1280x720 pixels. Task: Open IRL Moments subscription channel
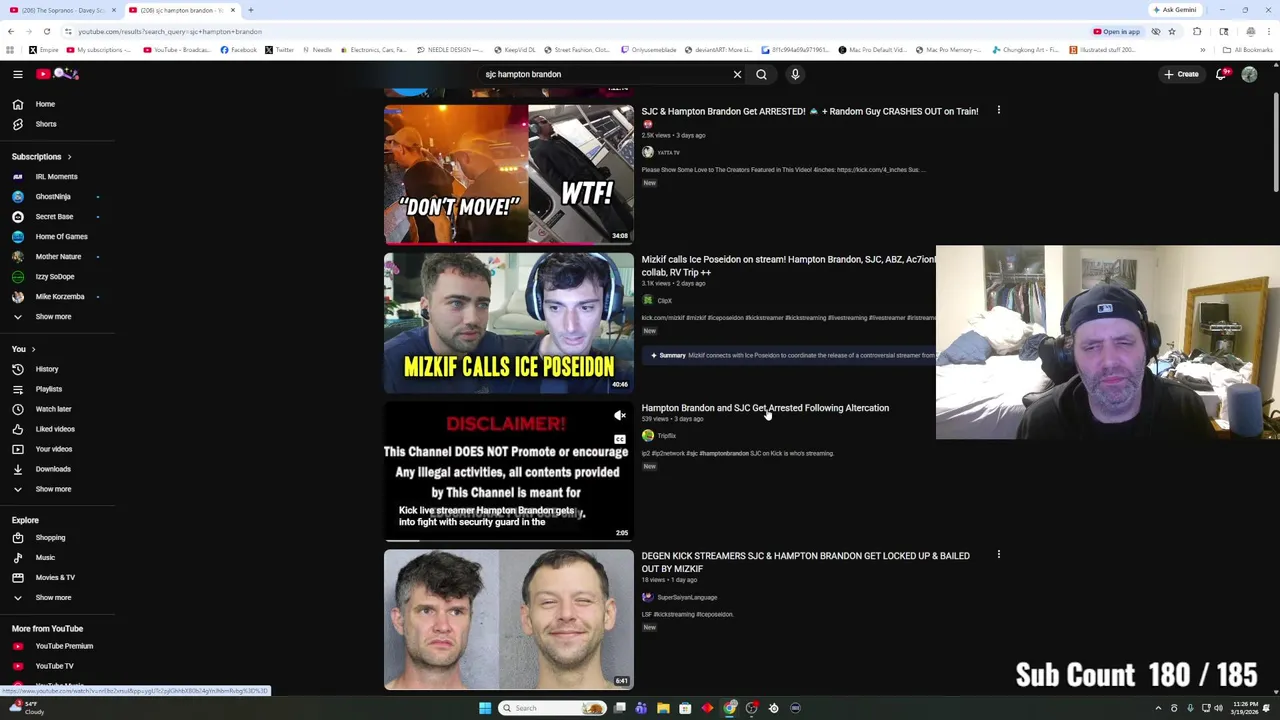[x=56, y=177]
